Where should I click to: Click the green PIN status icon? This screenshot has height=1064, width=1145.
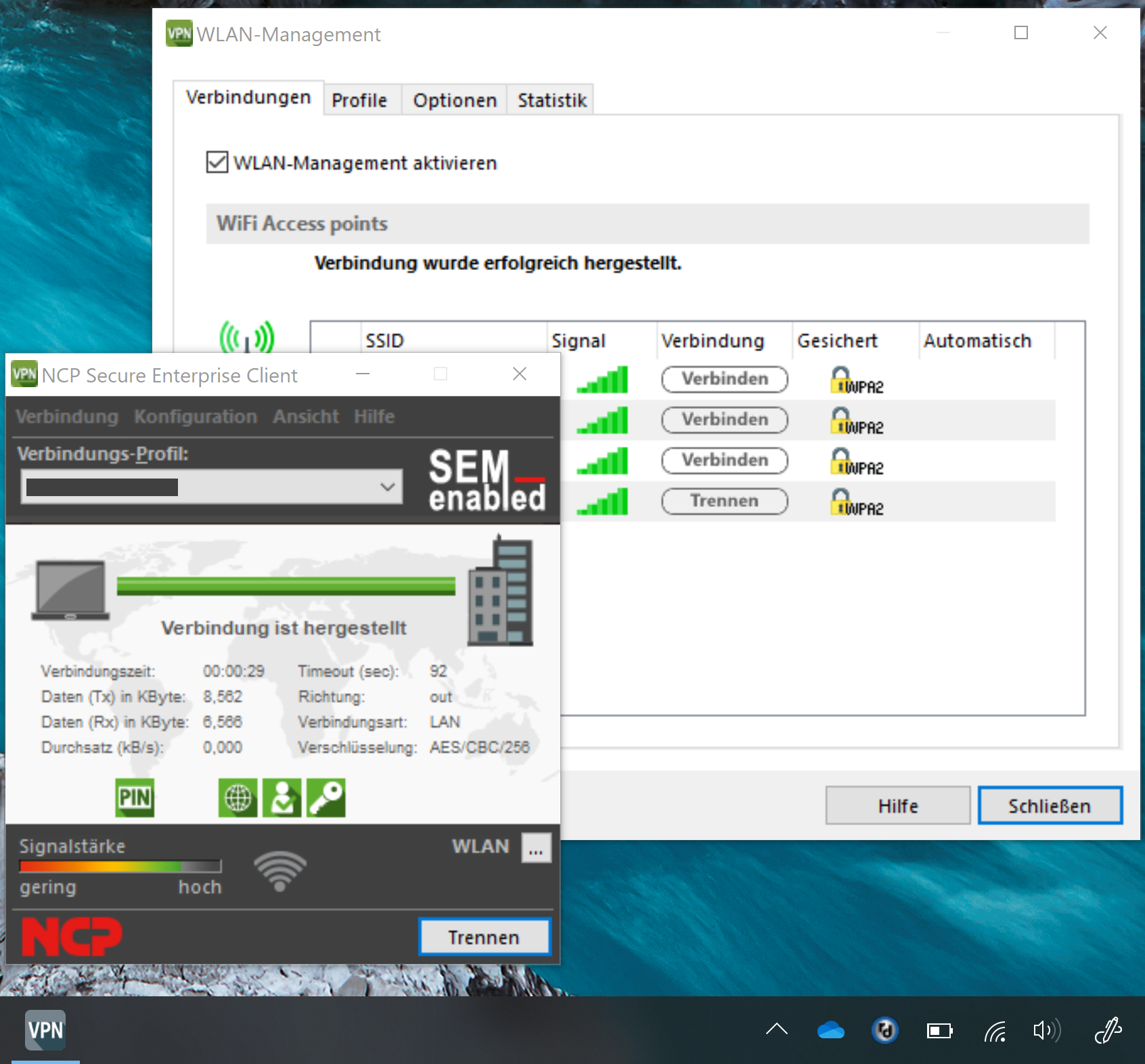tap(135, 798)
